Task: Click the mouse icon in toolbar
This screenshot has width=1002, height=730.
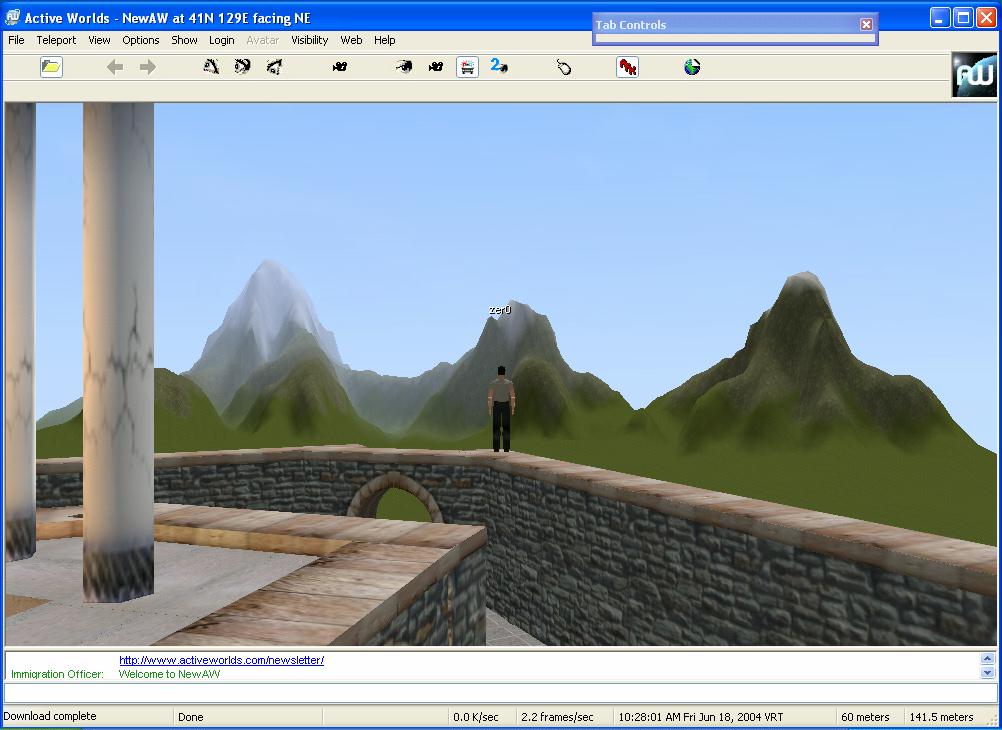Action: [564, 67]
